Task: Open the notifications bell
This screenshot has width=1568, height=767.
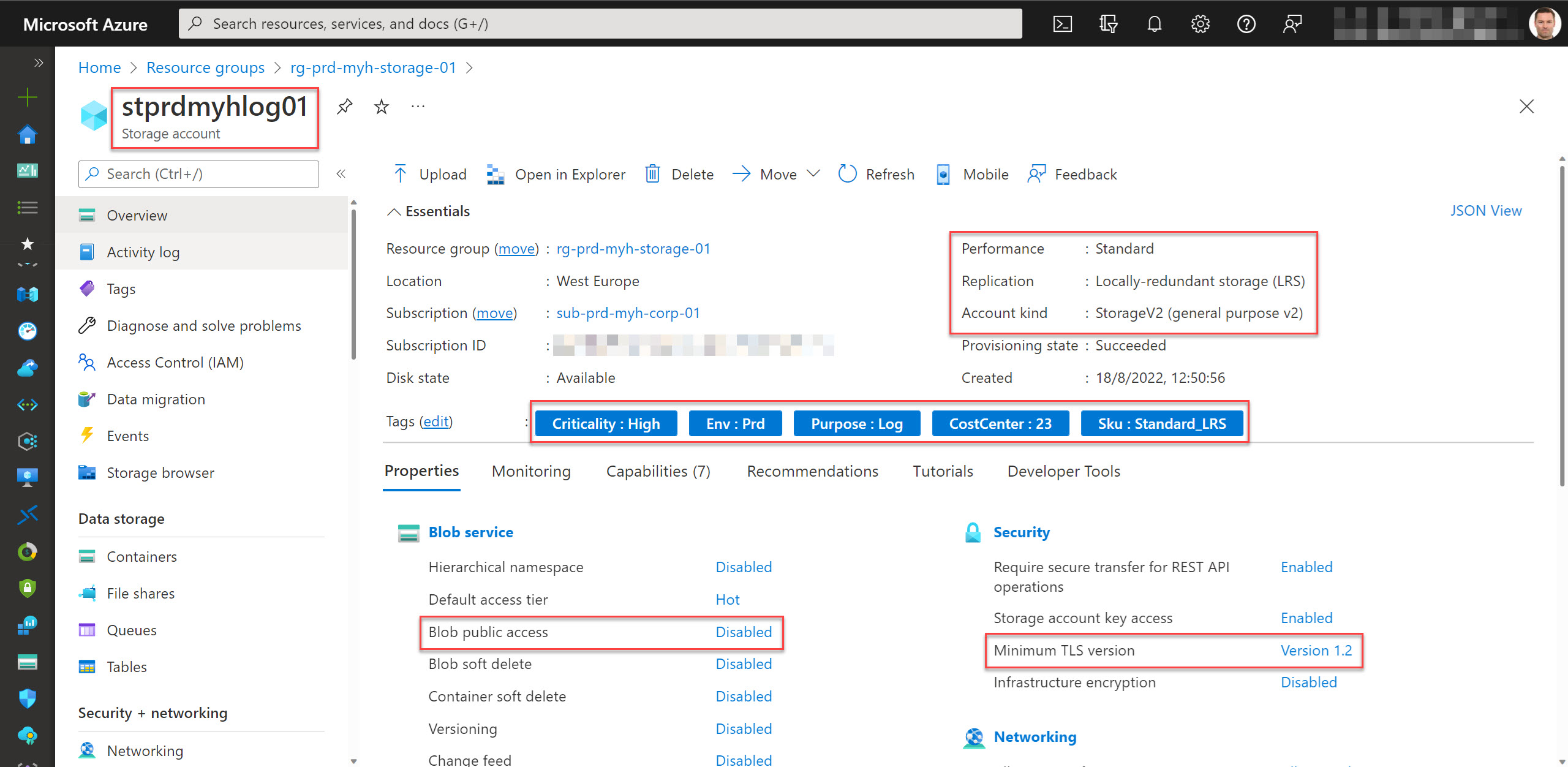Action: (x=1154, y=23)
